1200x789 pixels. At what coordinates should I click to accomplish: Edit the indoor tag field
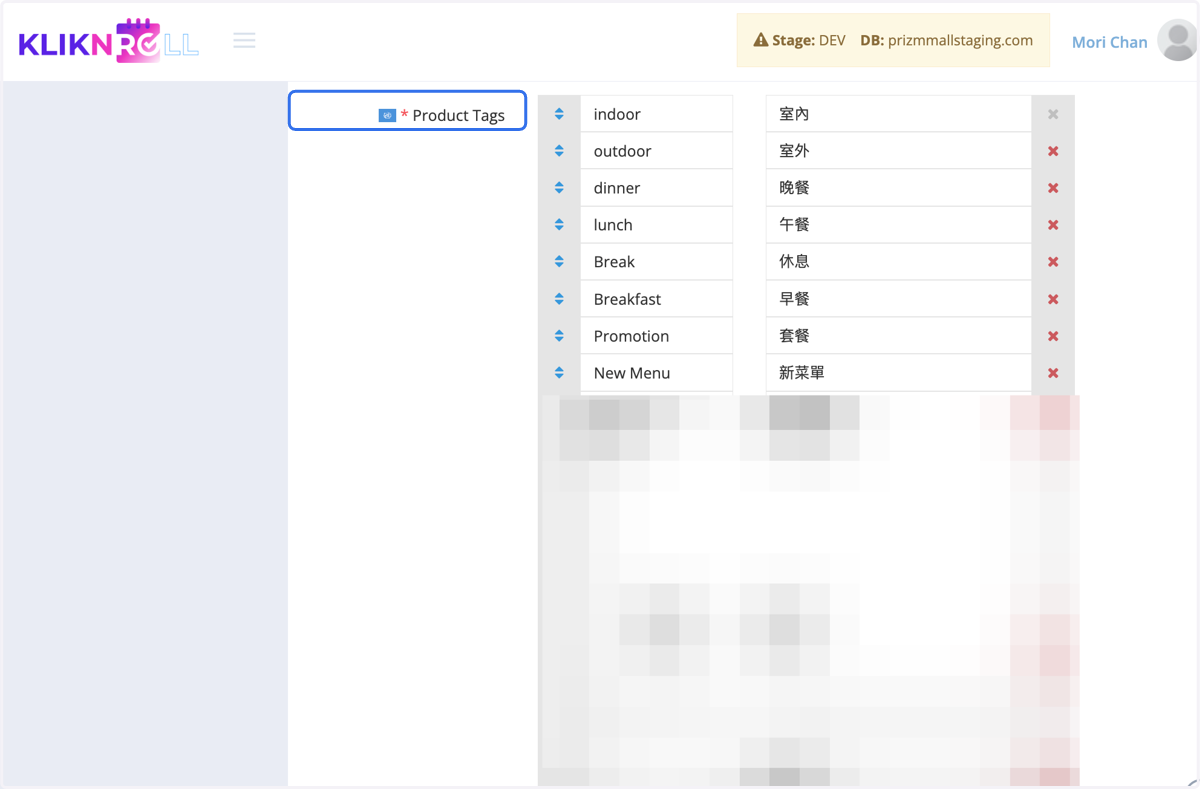pos(656,114)
